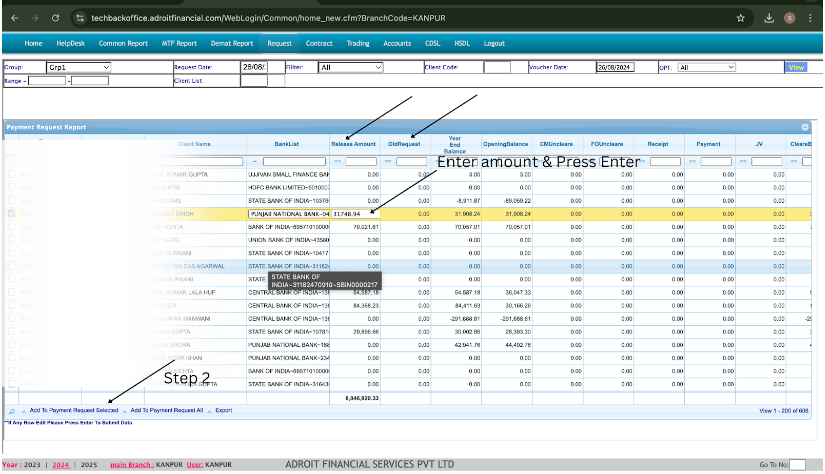Select the checkbox for HDFC Bank Limited row
Viewport: 825px width, 474px height.
12,187
